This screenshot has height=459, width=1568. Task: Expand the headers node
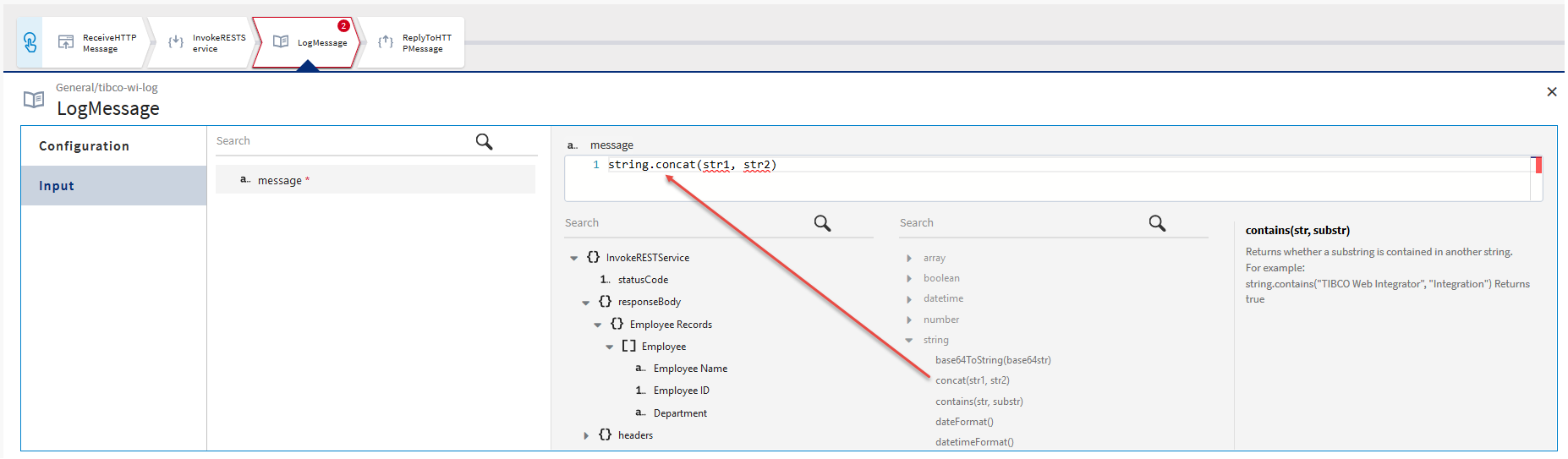(x=586, y=436)
